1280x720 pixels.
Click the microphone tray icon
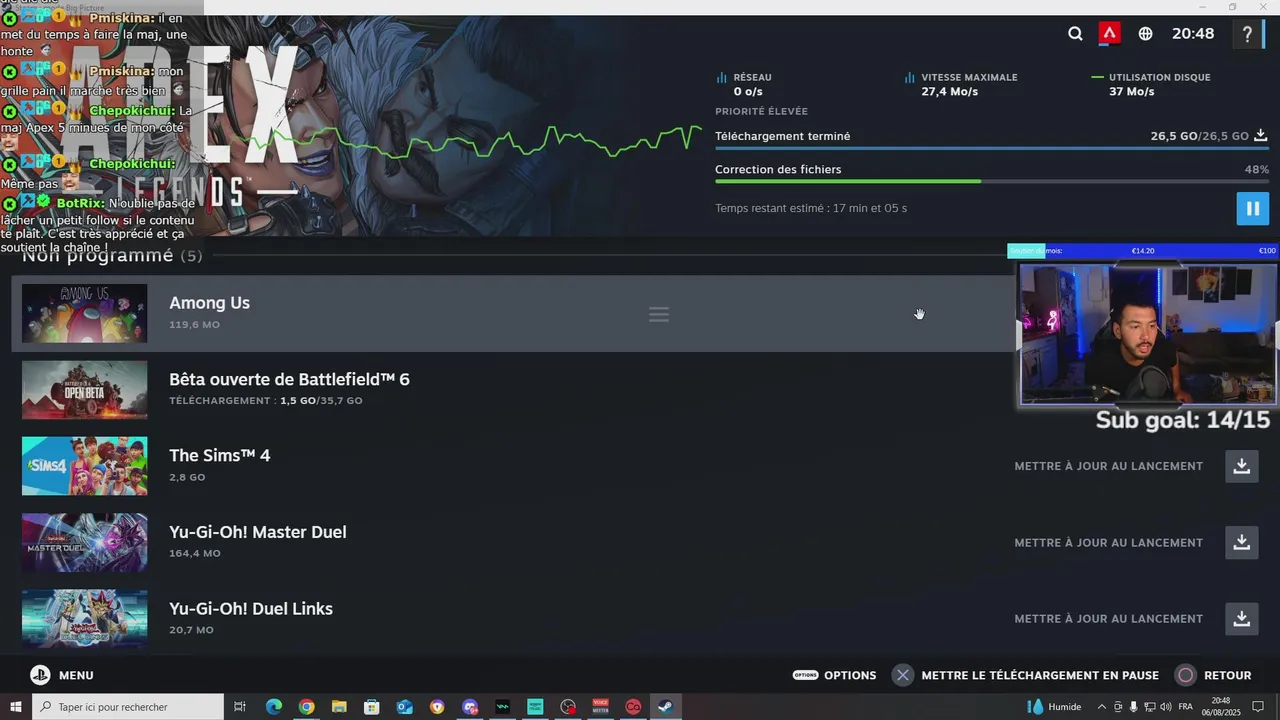1133,707
